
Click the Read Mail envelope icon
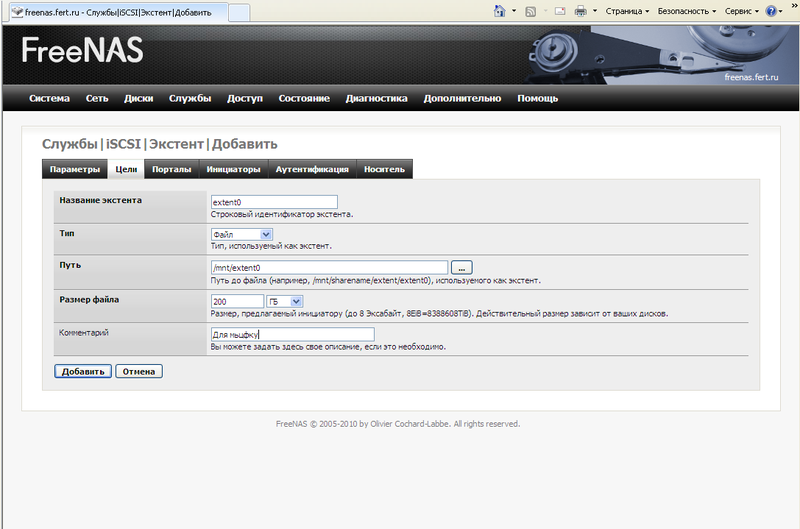point(560,11)
